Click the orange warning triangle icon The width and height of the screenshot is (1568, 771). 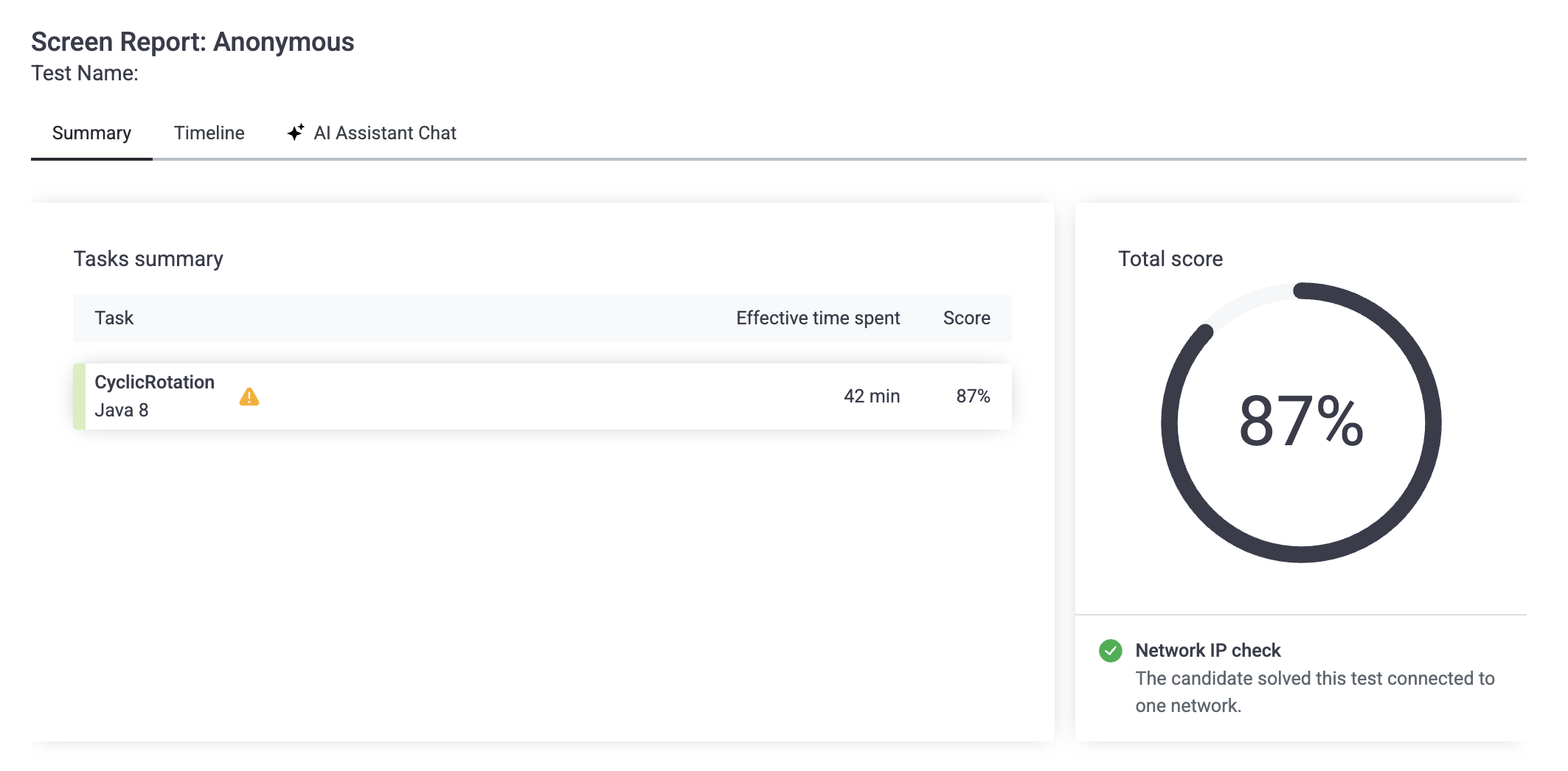tap(249, 397)
